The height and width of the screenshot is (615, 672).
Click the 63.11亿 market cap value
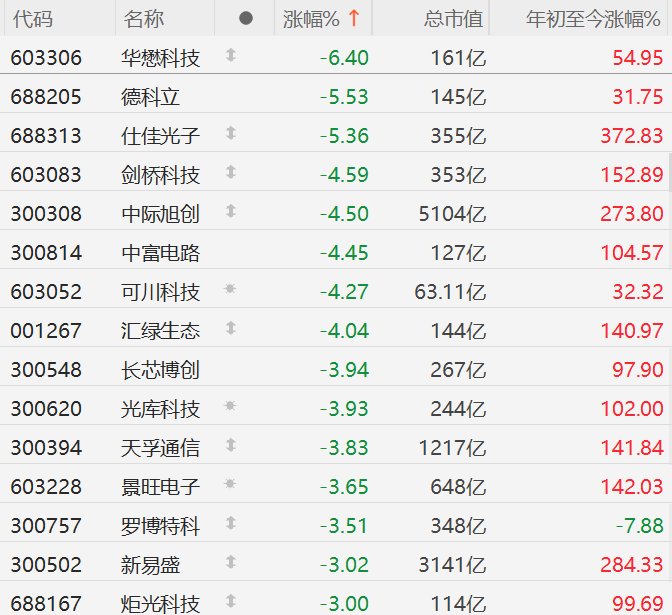(x=450, y=292)
